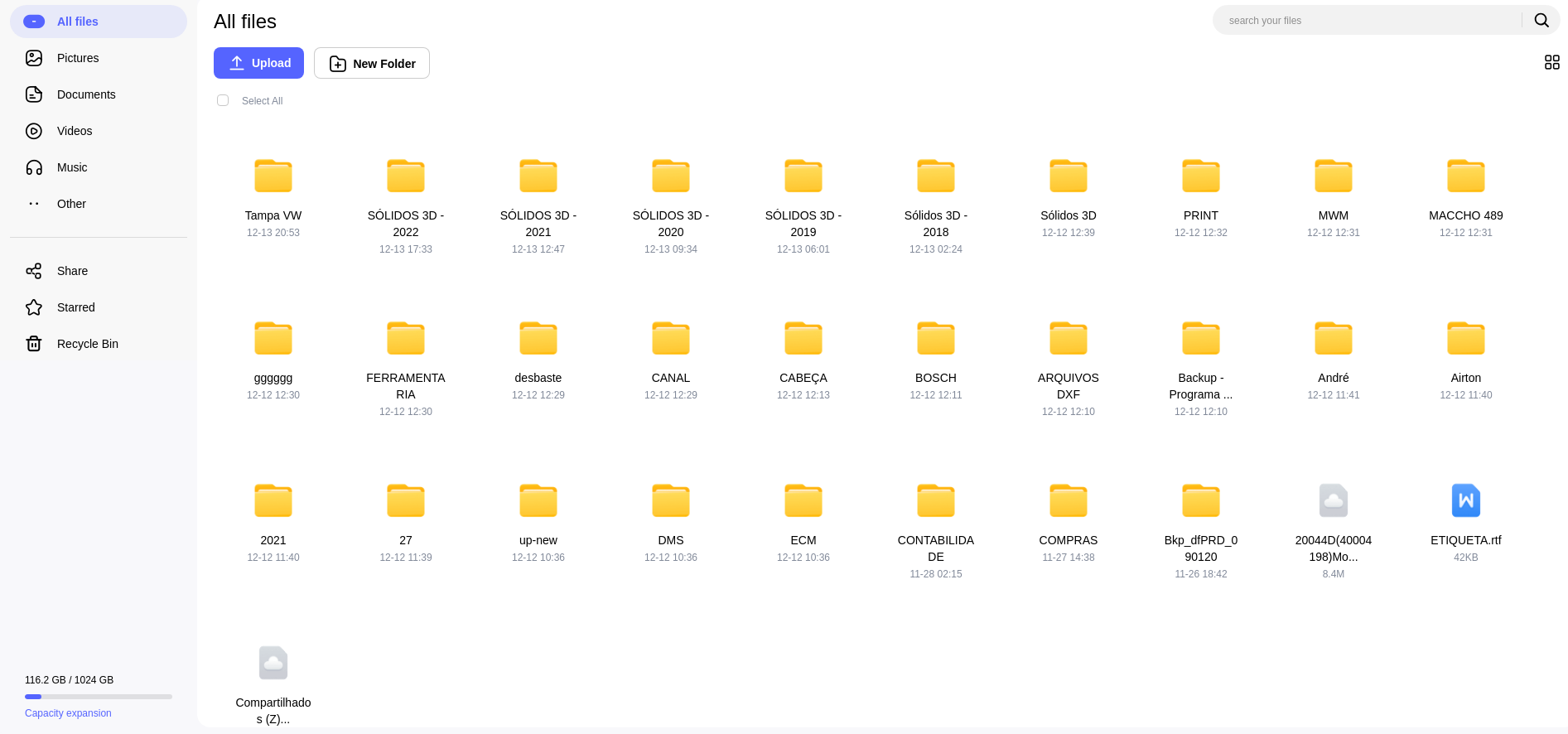Viewport: 1568px width, 734px height.
Task: Click the DMS folder name
Action: click(x=671, y=540)
